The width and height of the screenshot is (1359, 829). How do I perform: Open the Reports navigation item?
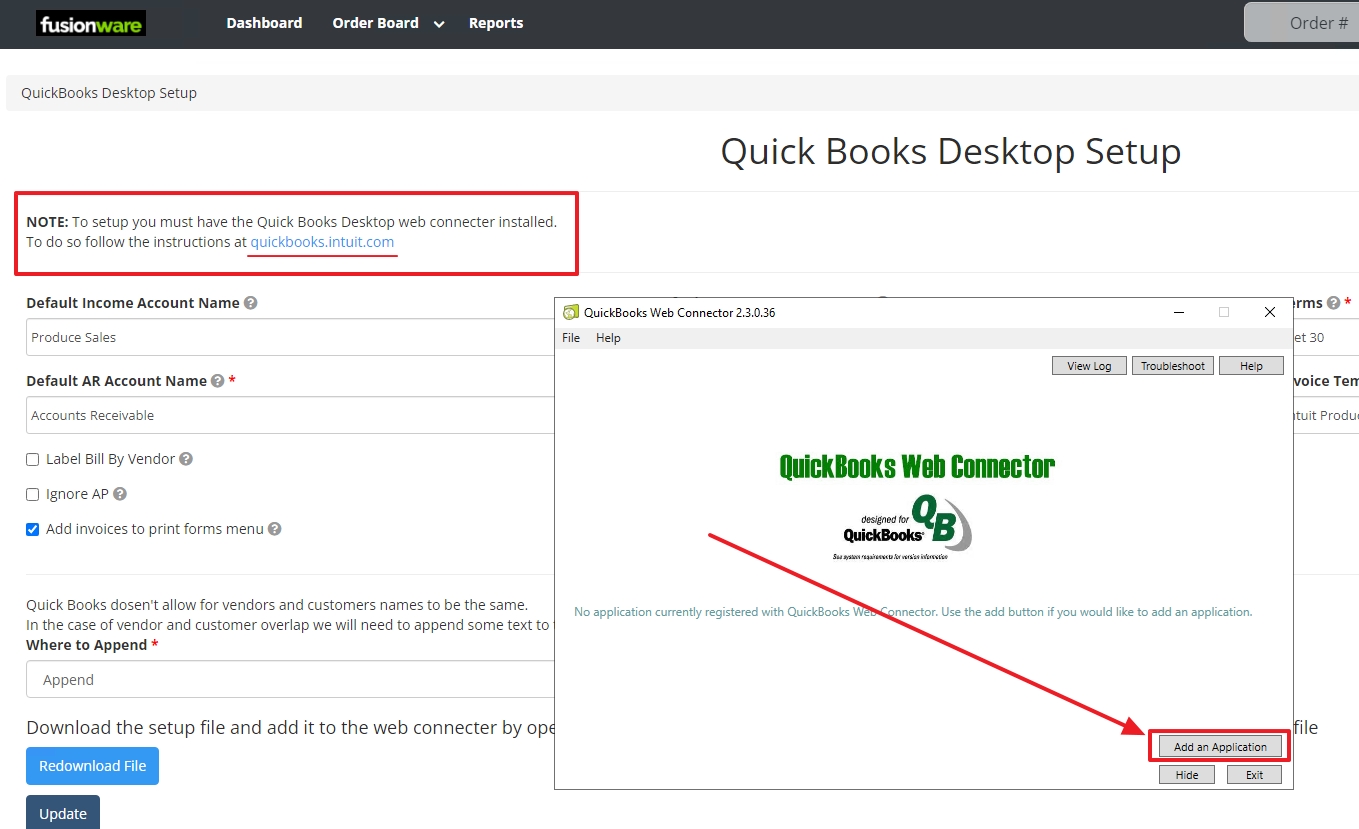(x=496, y=23)
